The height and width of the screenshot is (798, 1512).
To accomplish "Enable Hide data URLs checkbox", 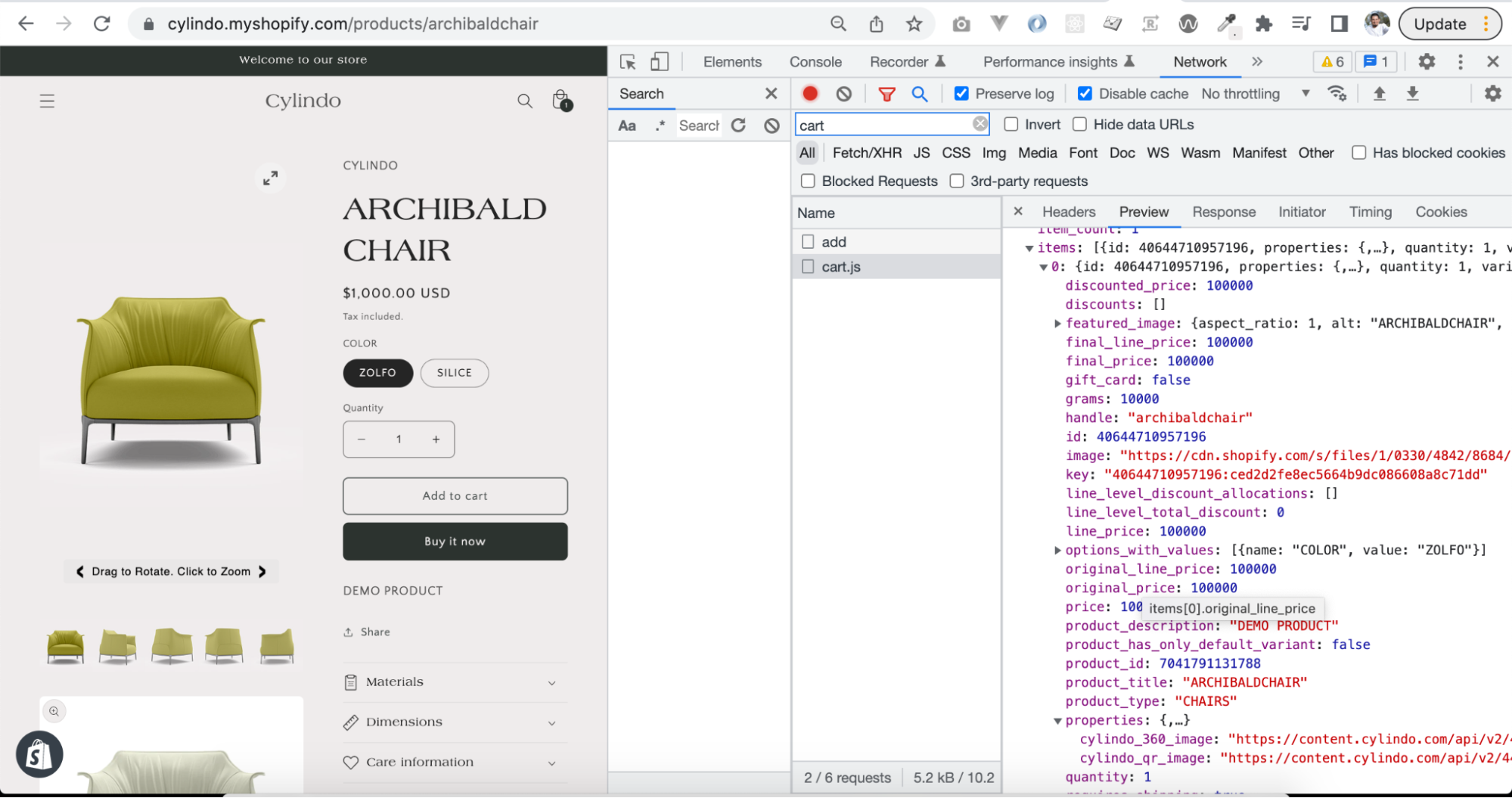I will click(x=1079, y=125).
